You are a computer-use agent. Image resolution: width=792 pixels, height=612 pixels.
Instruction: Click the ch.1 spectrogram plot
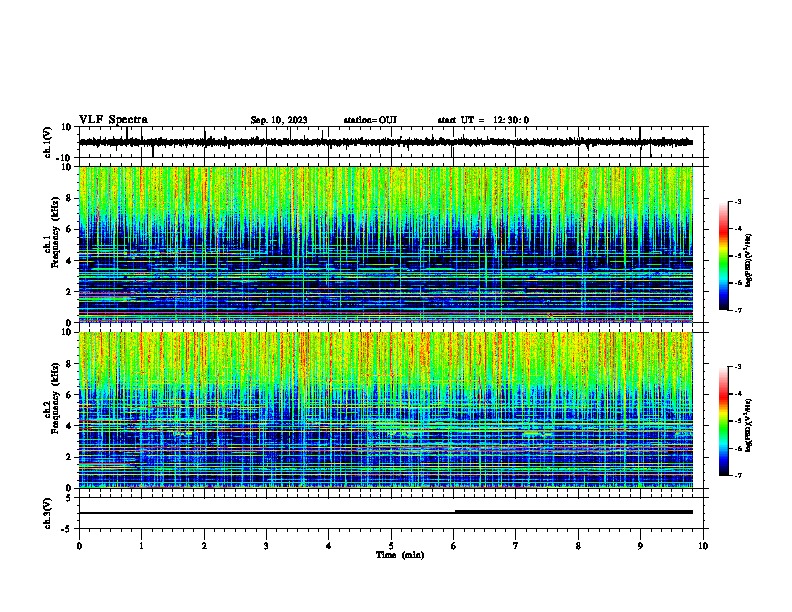click(x=386, y=244)
